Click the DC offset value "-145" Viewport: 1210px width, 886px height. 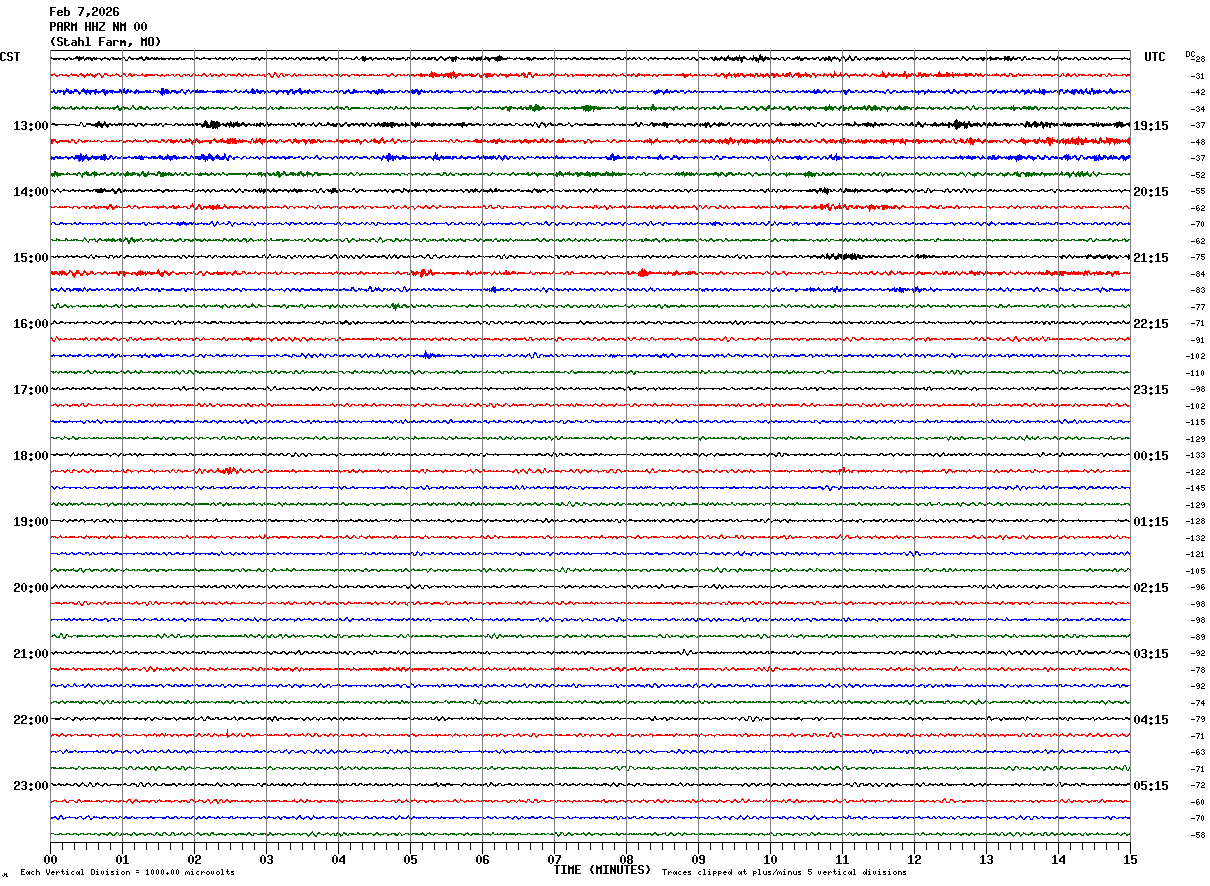click(1195, 488)
